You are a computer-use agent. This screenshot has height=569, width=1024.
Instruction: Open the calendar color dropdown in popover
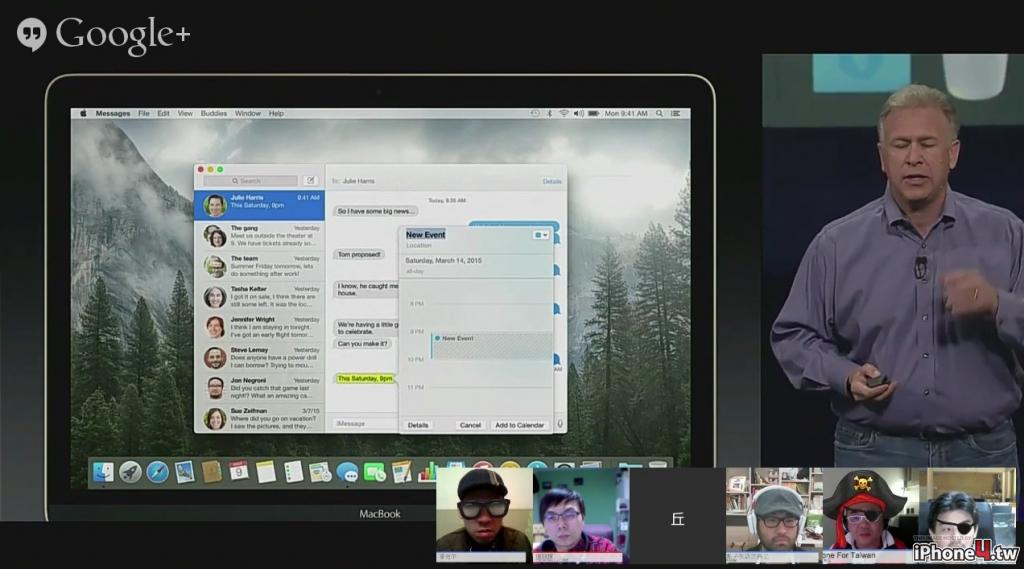[541, 235]
